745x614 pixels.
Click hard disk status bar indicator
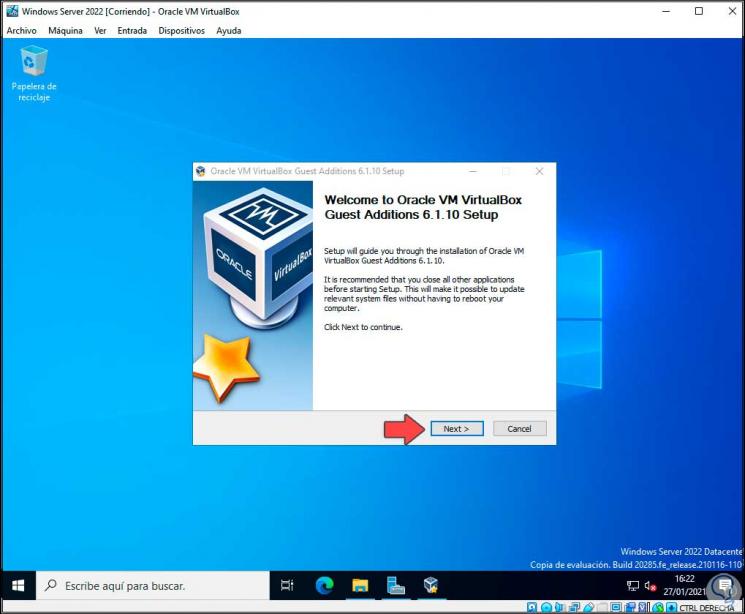pyautogui.click(x=532, y=607)
